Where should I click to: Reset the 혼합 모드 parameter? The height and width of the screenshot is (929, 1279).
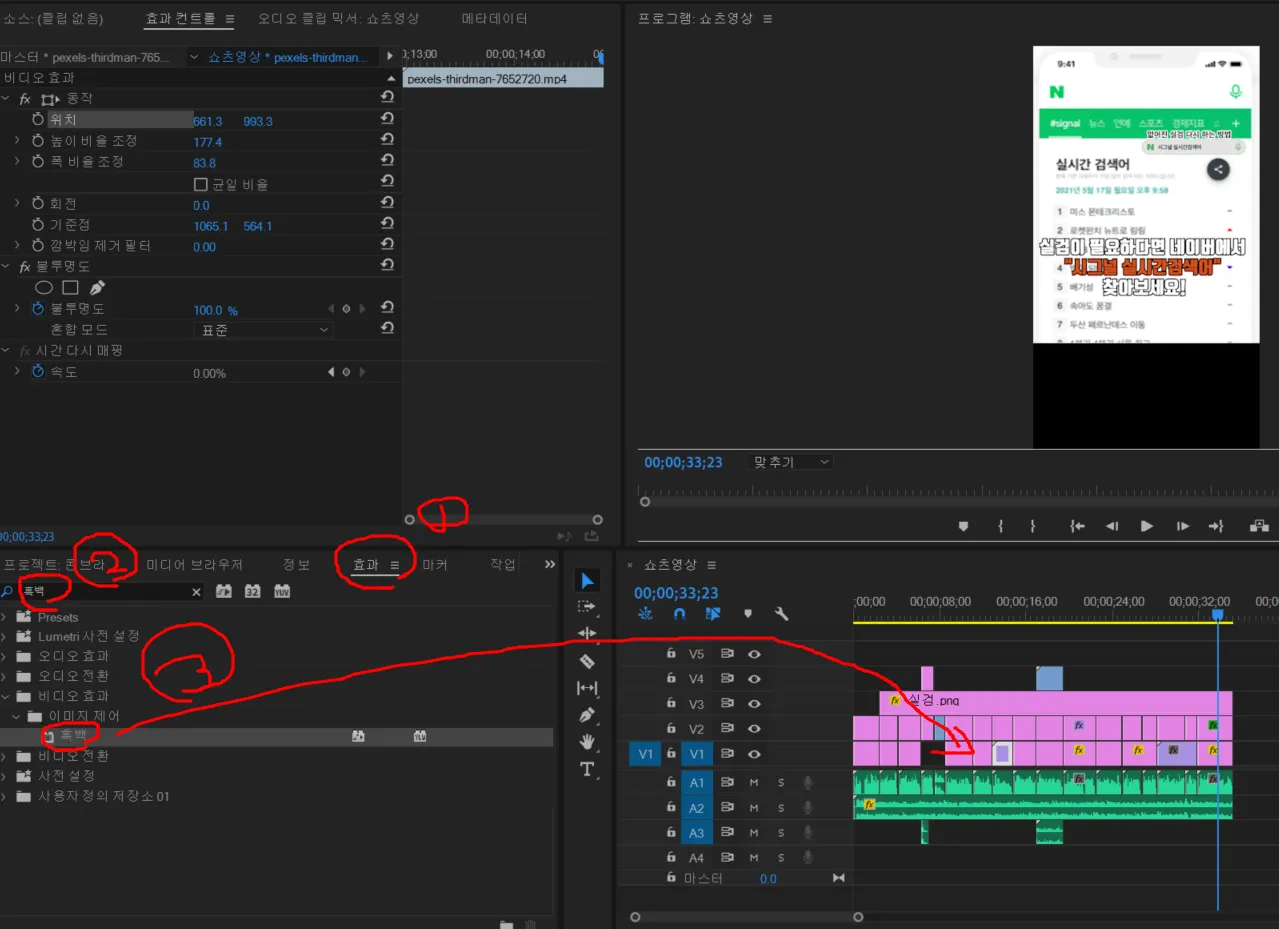point(387,328)
